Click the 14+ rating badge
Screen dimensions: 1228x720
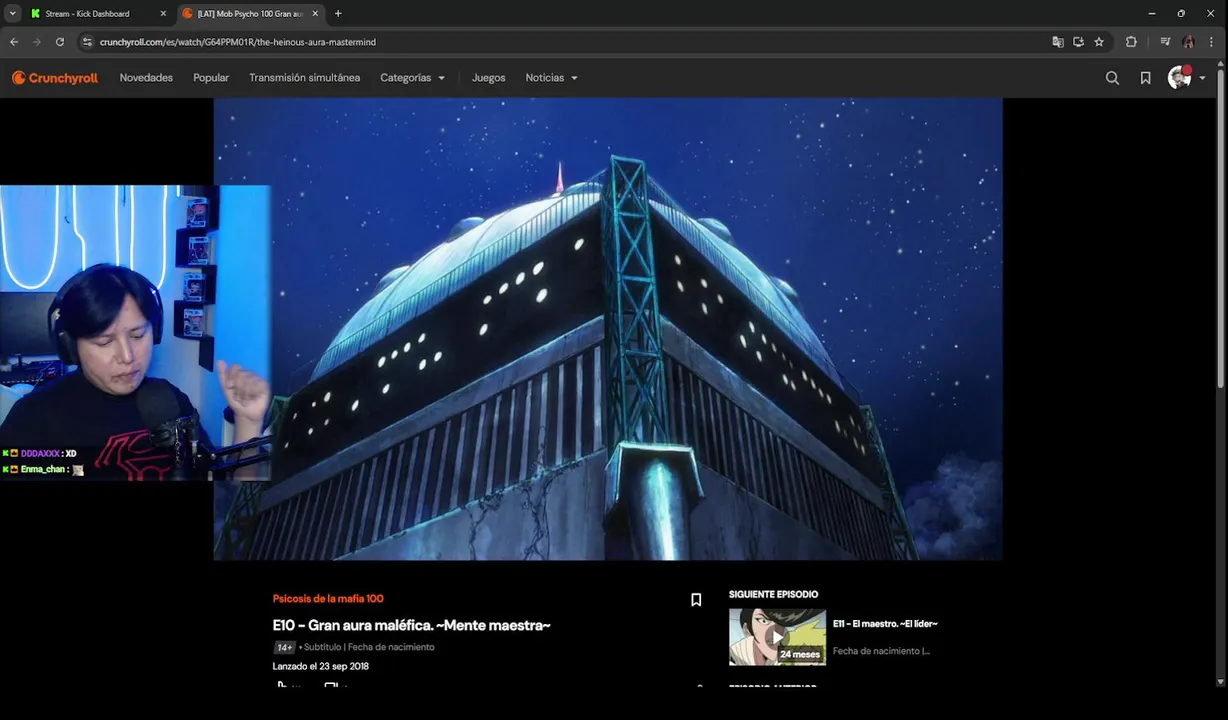284,647
